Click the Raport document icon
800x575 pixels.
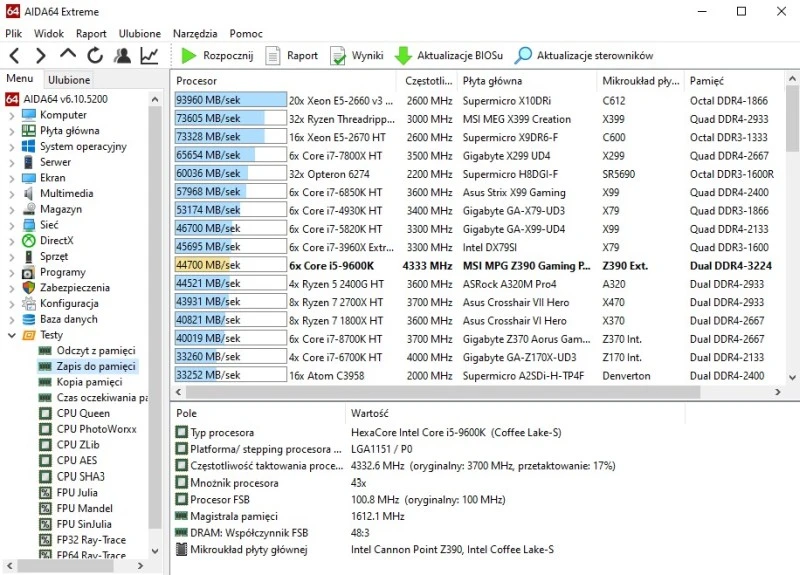[x=272, y=56]
